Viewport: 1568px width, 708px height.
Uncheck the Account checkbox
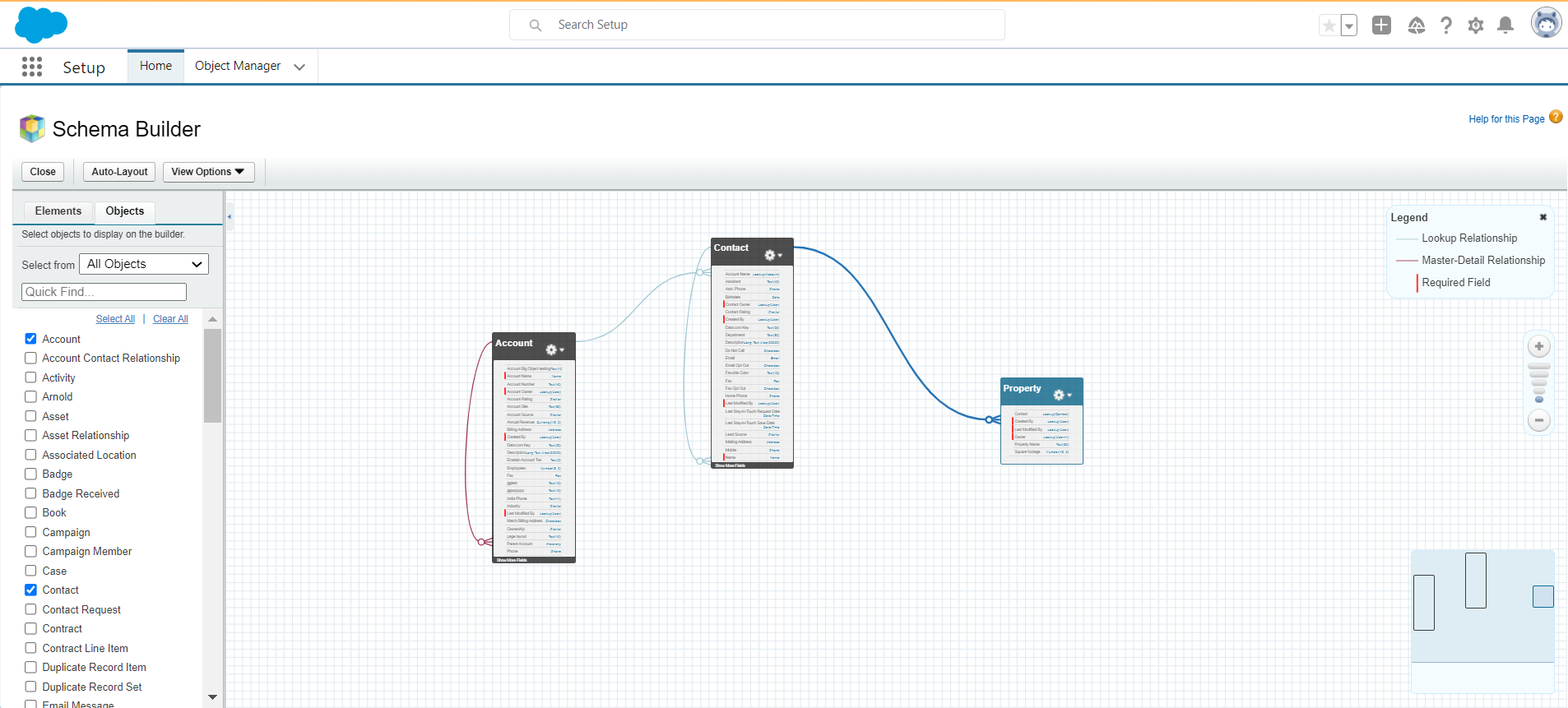coord(30,339)
